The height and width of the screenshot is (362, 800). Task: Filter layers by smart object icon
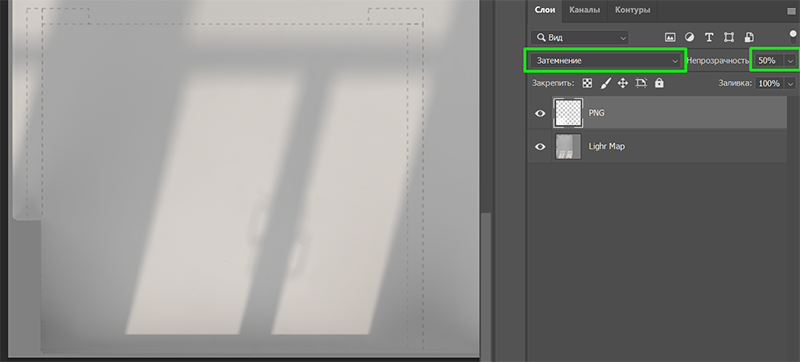(x=748, y=38)
